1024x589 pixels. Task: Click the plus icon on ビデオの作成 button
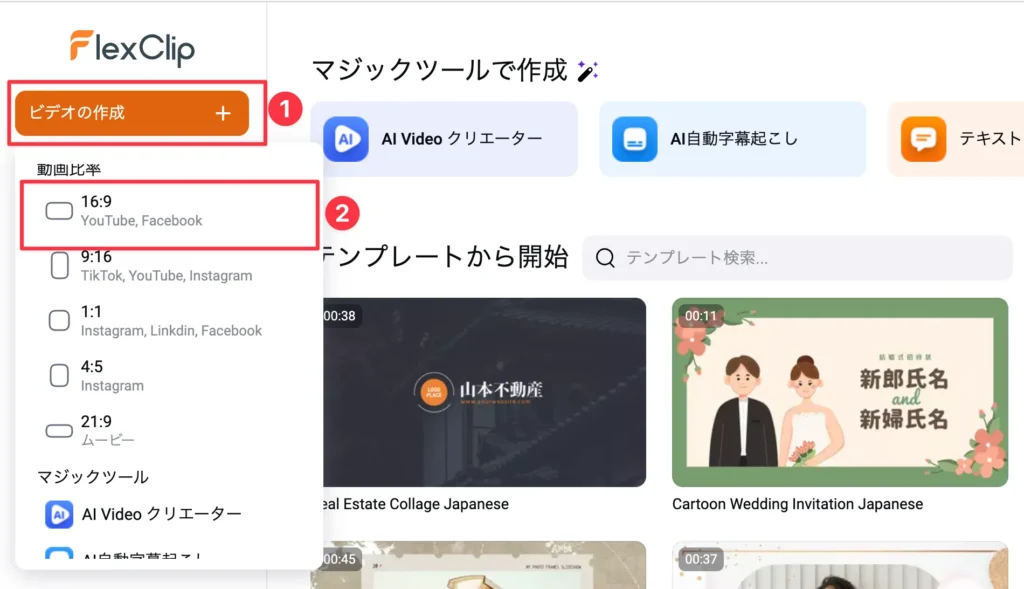(x=223, y=114)
